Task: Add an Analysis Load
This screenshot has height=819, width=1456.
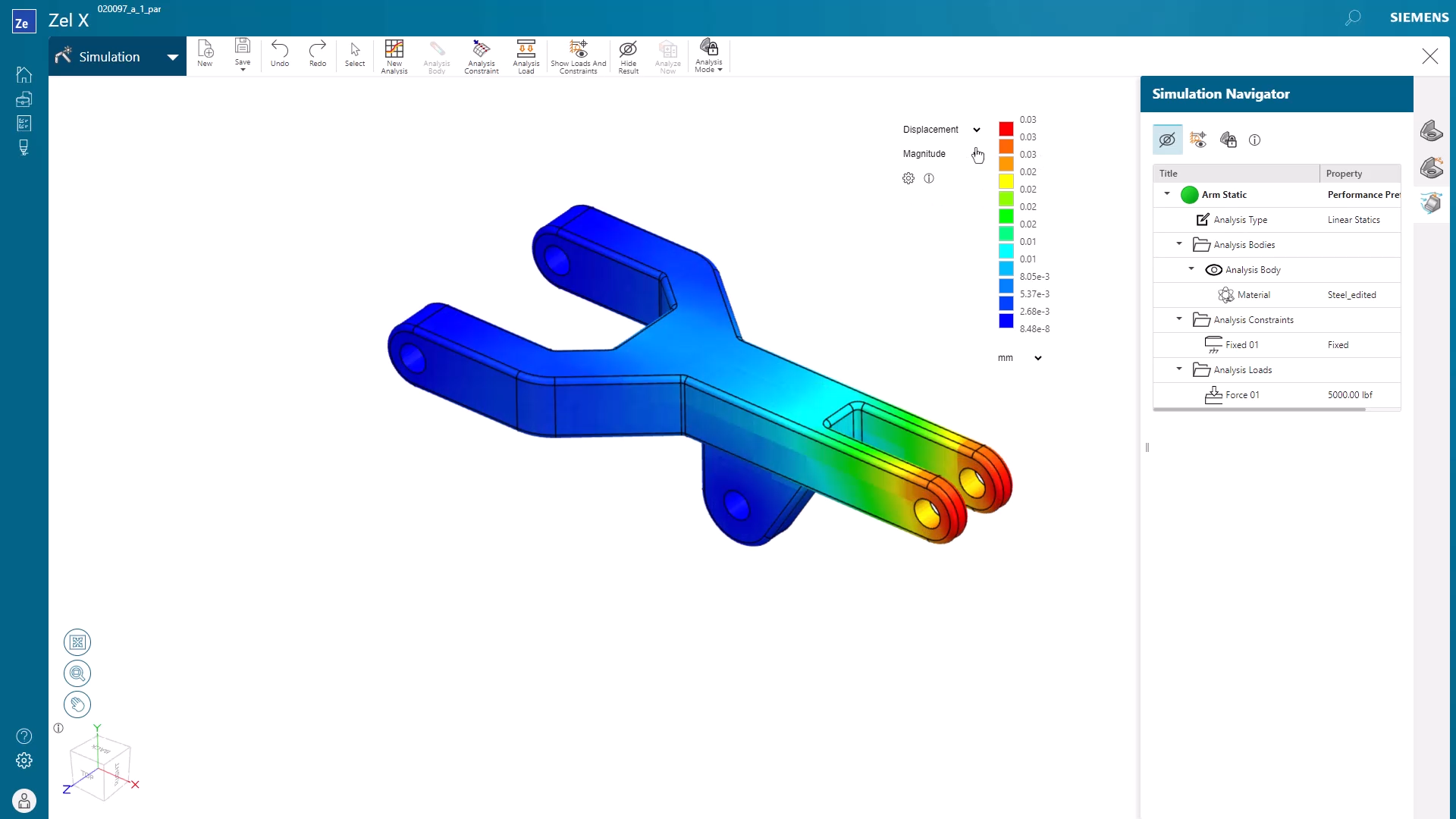Action: (x=526, y=55)
